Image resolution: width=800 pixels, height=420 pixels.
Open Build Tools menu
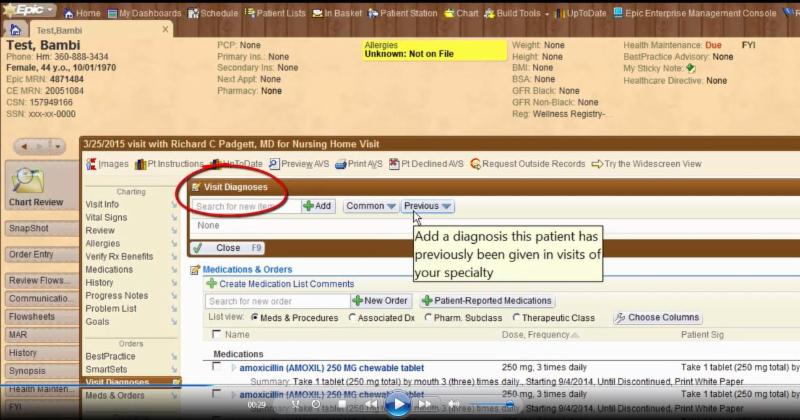click(x=517, y=13)
